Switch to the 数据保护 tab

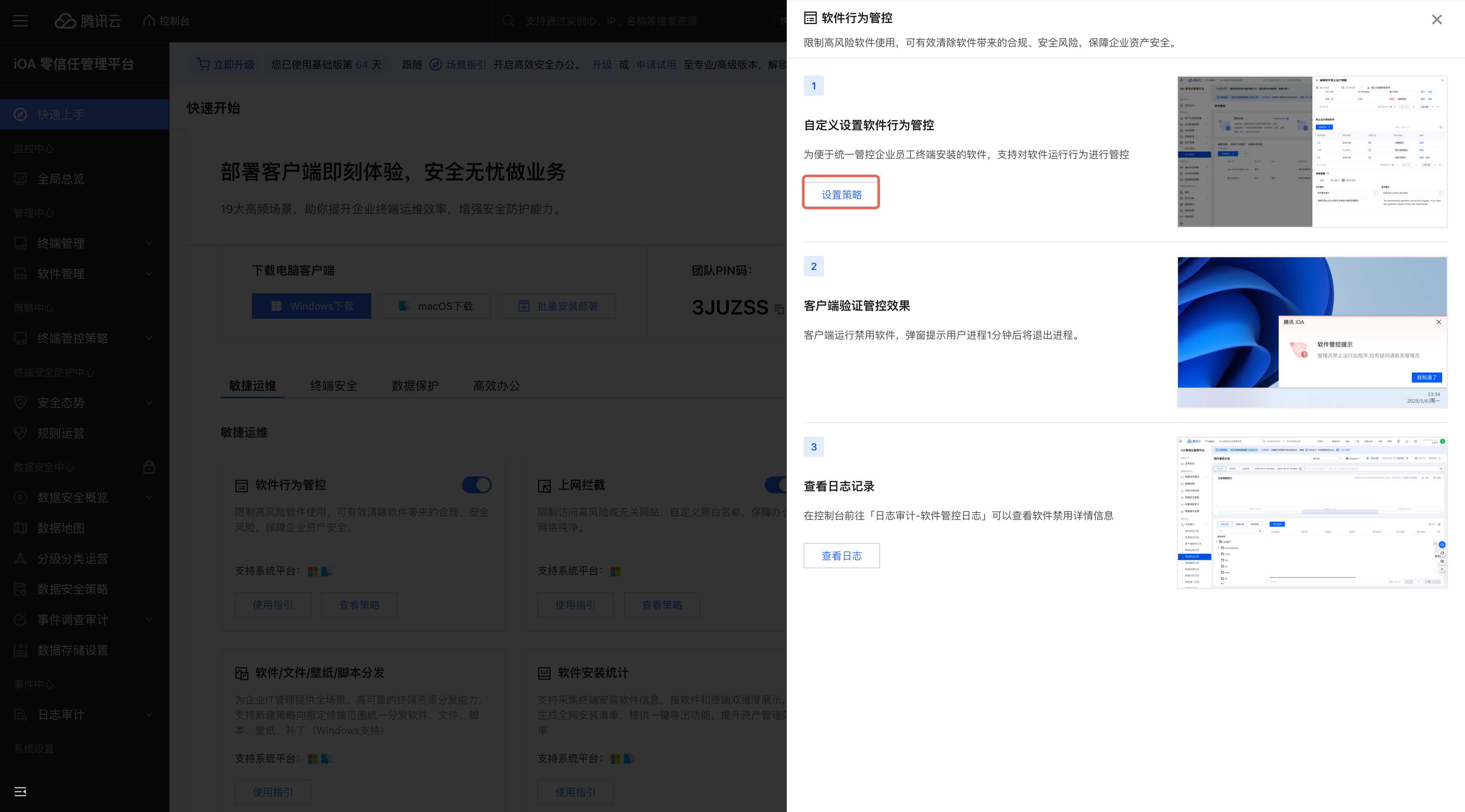[415, 386]
